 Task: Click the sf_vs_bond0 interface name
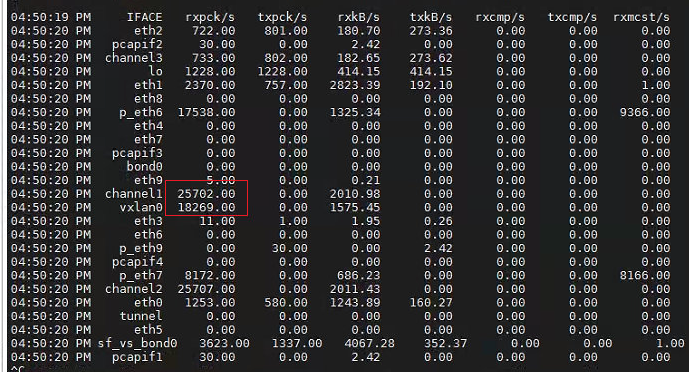(138, 343)
